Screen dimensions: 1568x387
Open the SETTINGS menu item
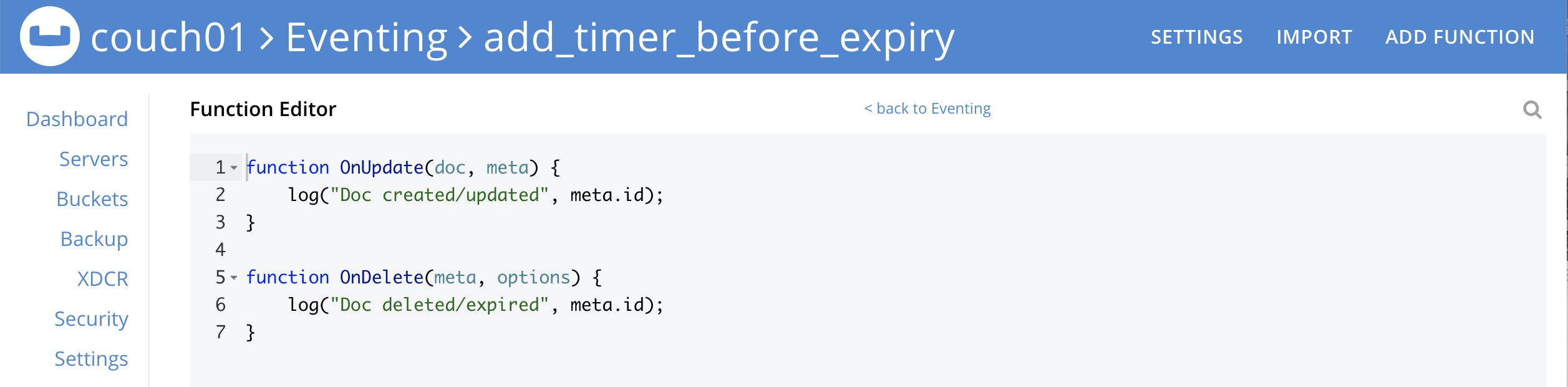tap(1196, 37)
